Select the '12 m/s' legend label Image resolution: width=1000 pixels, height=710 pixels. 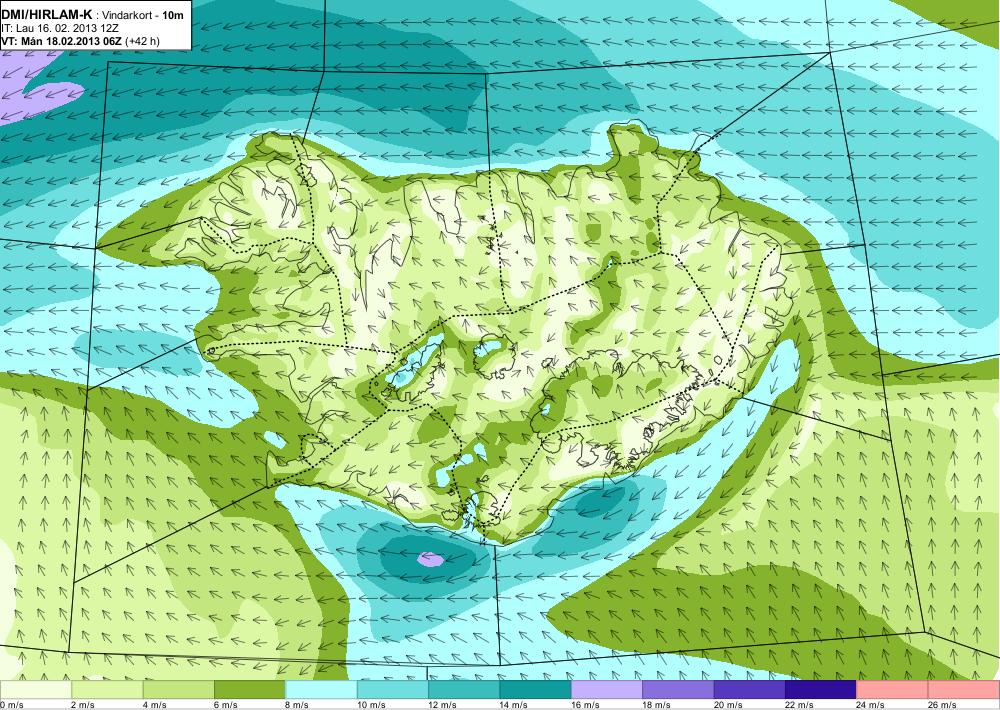443,705
